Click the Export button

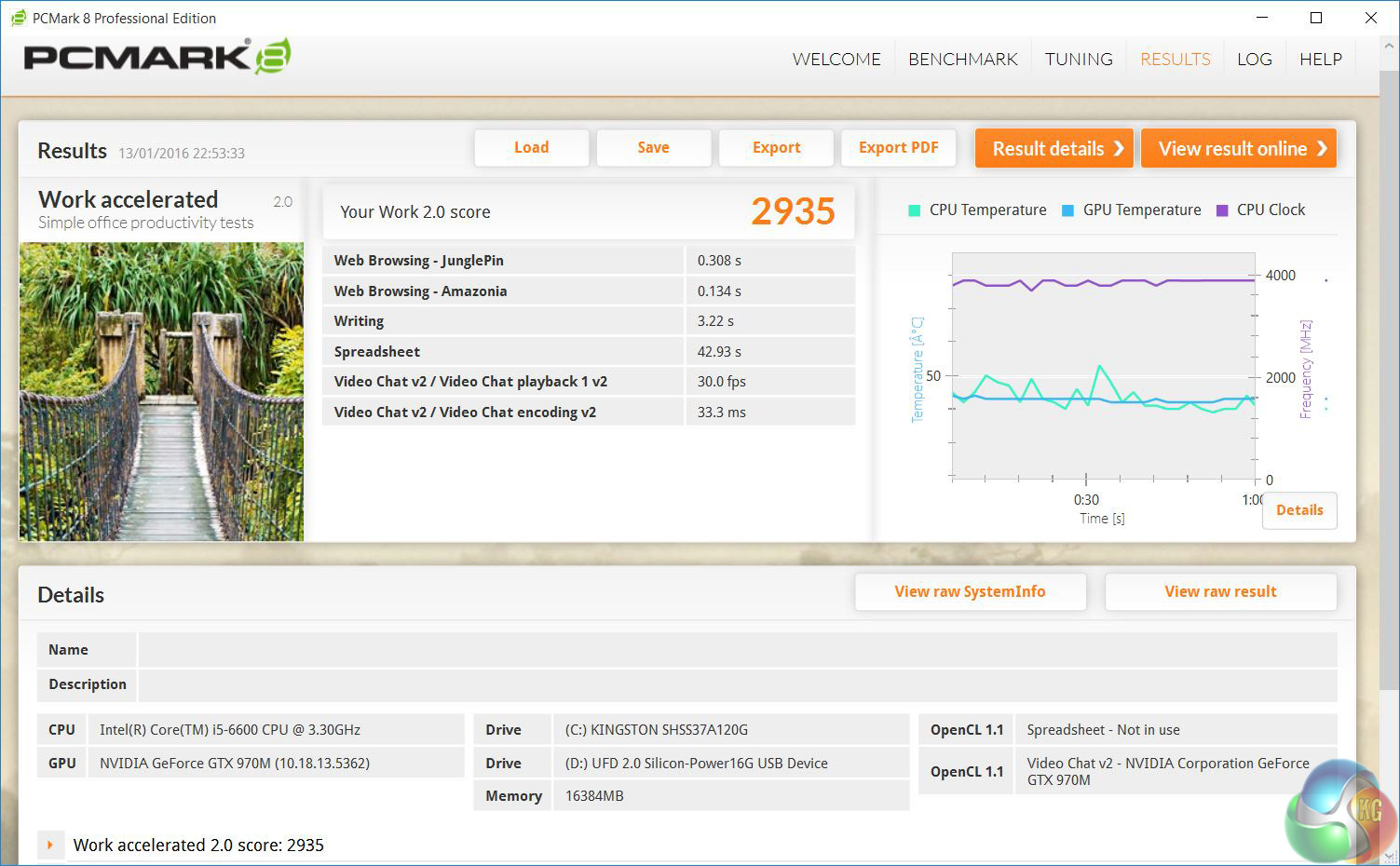[x=776, y=147]
